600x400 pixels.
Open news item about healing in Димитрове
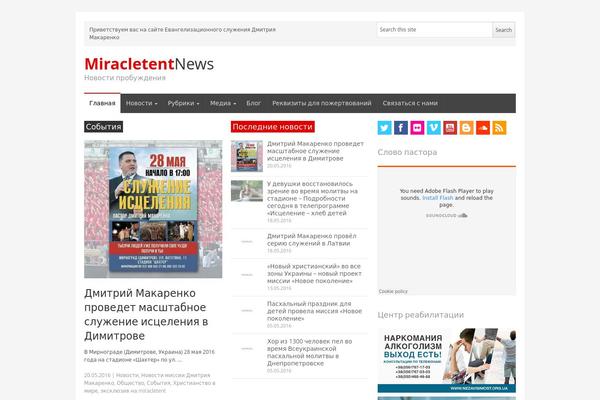[315, 151]
